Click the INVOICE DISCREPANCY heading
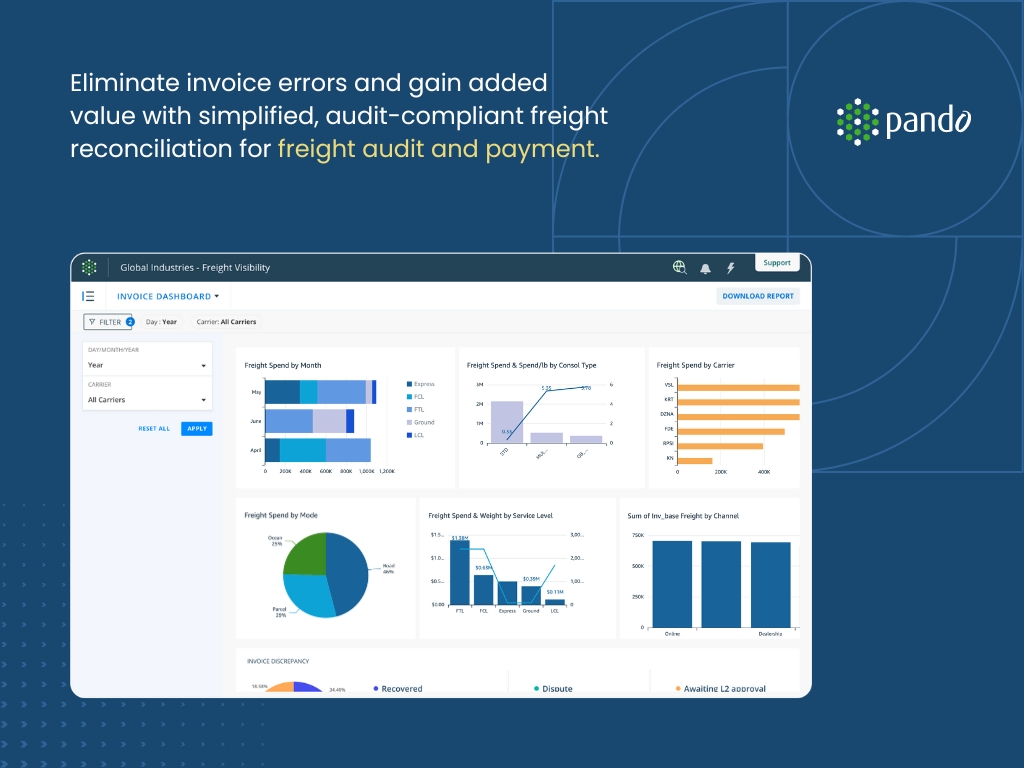 (x=278, y=661)
